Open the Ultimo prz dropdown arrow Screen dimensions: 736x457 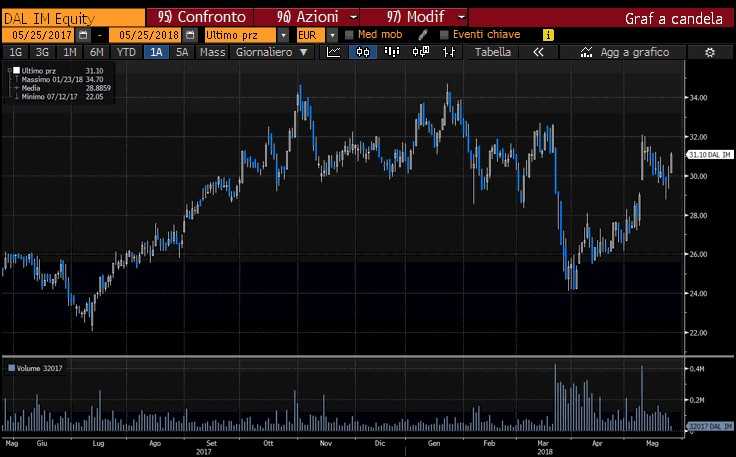pos(283,35)
